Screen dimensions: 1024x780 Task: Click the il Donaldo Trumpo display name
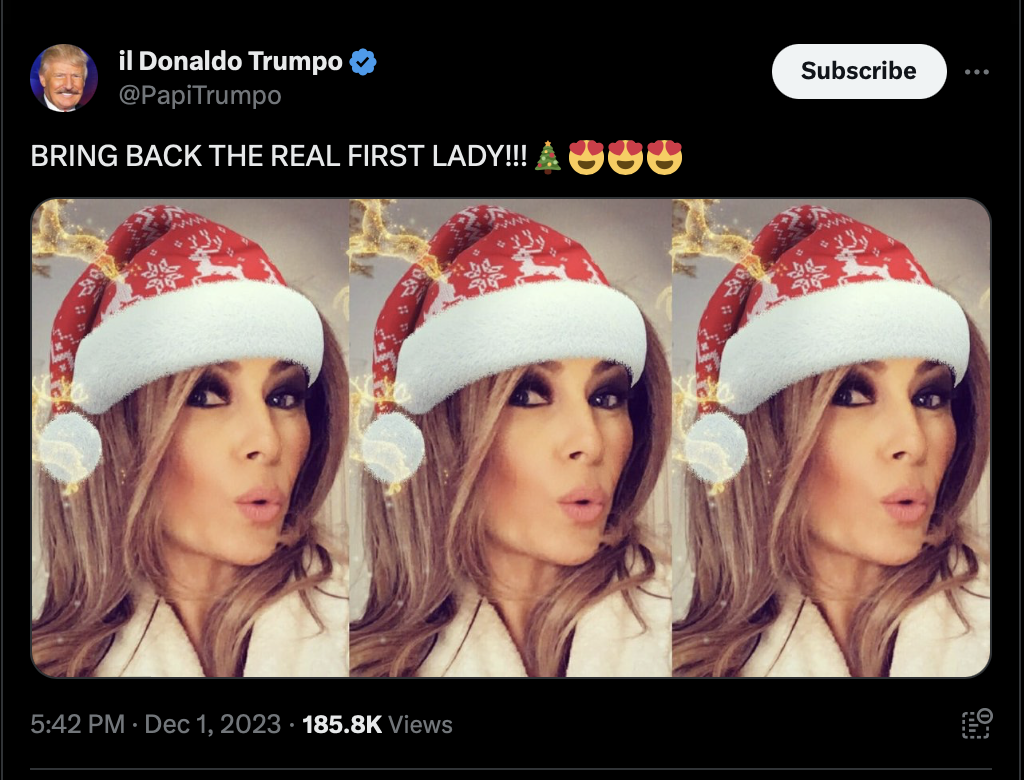[x=231, y=61]
